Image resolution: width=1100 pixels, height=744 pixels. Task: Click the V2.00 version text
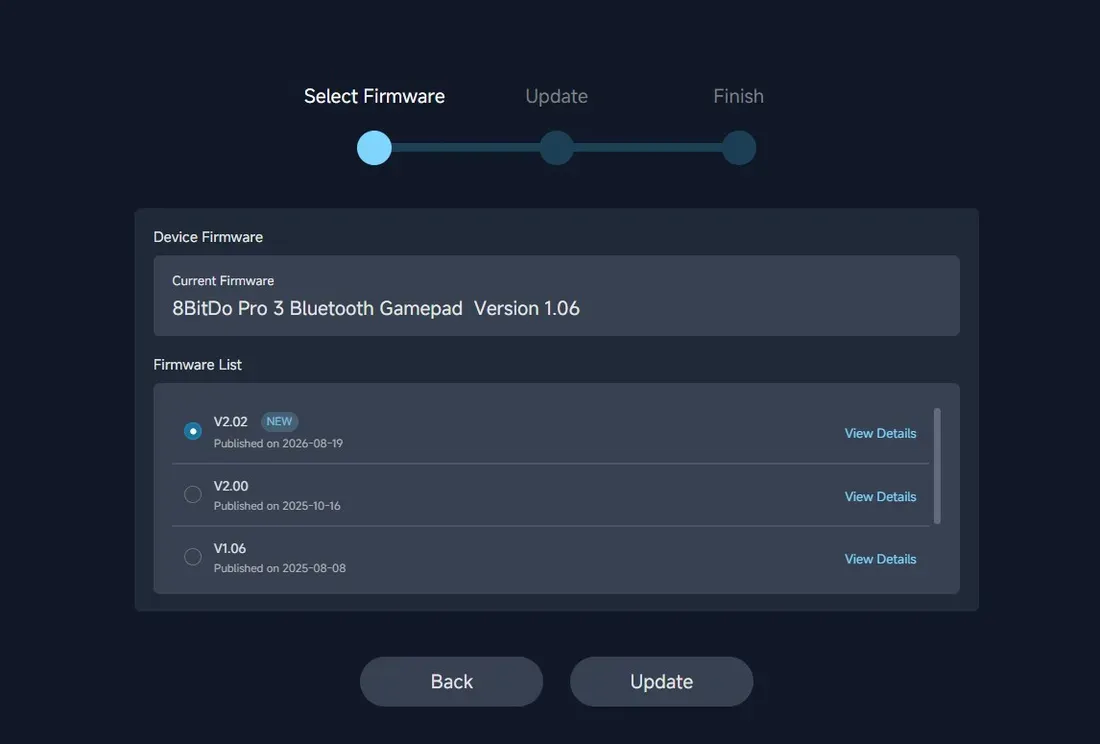231,486
